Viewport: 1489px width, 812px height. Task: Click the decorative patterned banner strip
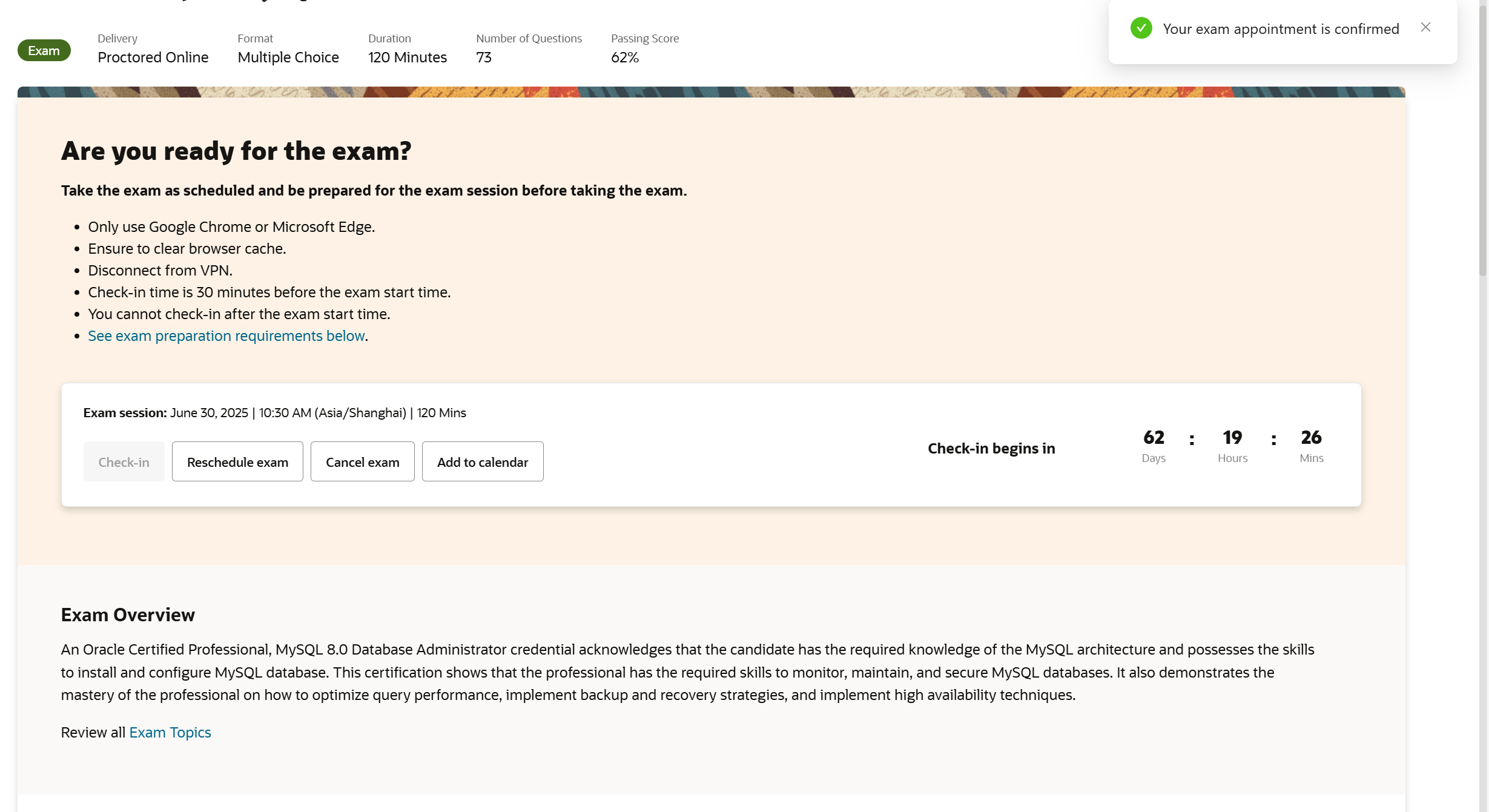[x=710, y=92]
